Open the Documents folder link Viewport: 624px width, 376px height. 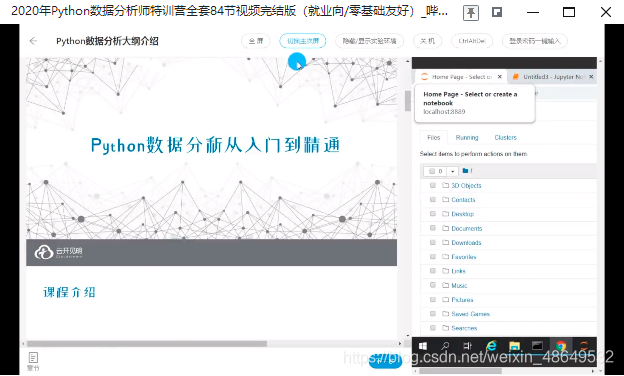coord(467,228)
